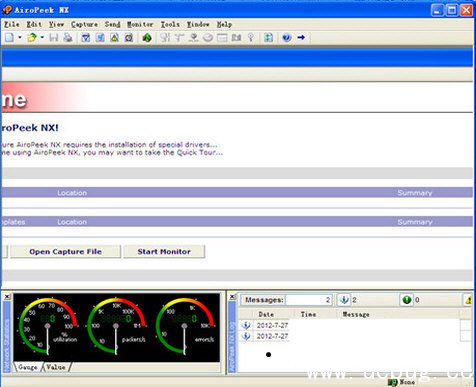Click the Save disk toolbar icon
476x387 pixels.
[54, 38]
